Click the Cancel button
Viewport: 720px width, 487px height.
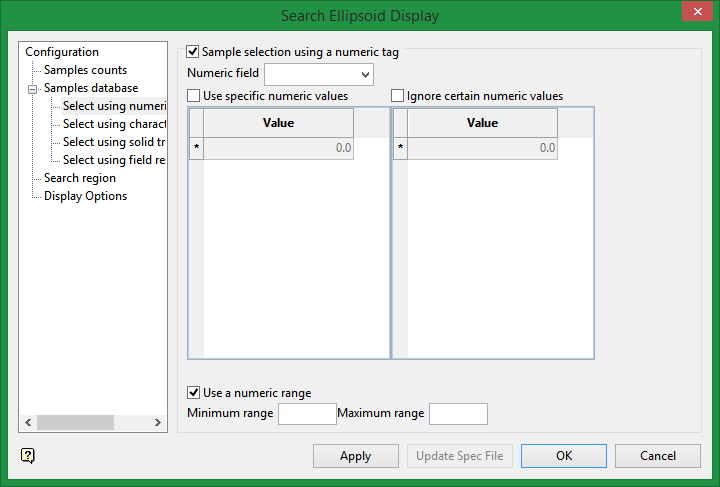point(657,456)
